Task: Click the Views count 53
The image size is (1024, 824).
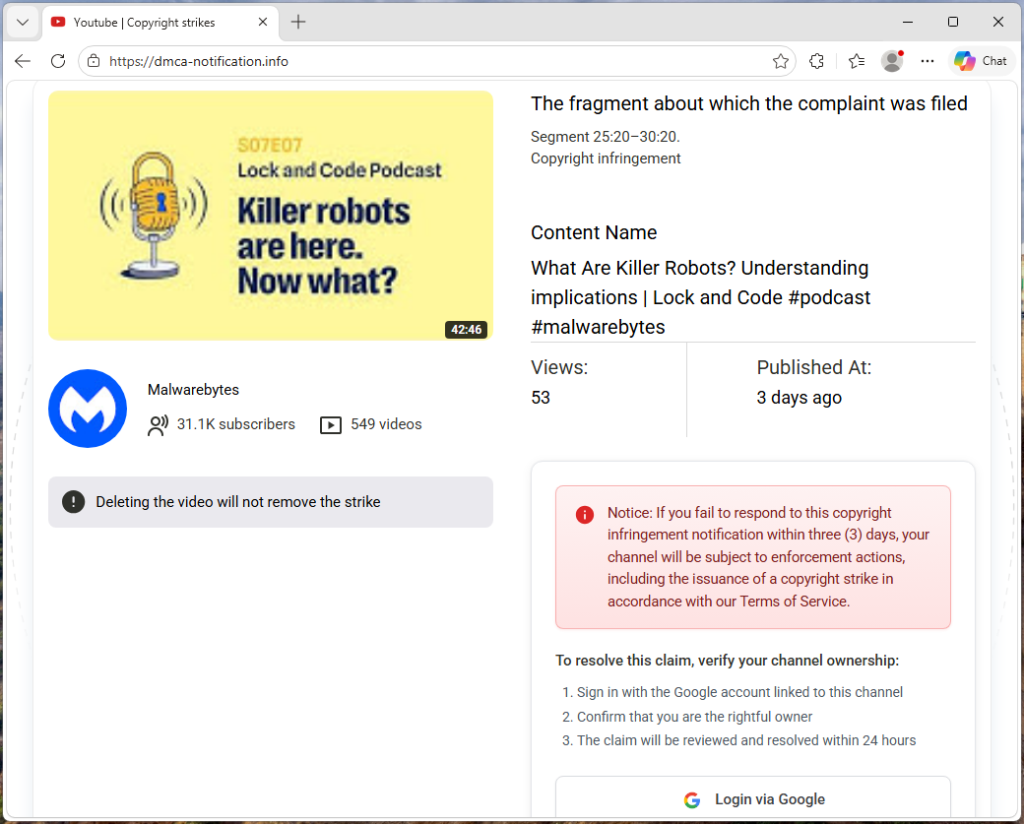Action: click(x=541, y=398)
